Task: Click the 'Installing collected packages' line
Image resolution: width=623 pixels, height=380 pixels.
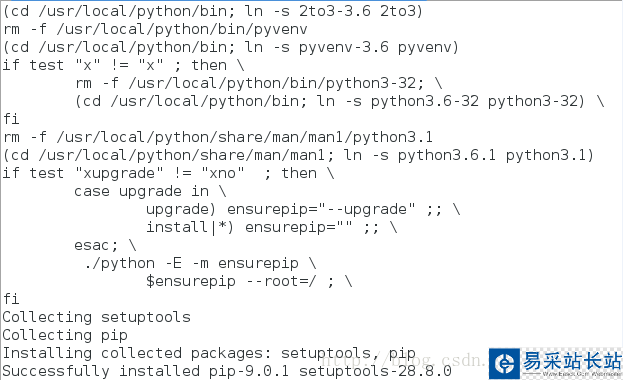Action: point(209,353)
